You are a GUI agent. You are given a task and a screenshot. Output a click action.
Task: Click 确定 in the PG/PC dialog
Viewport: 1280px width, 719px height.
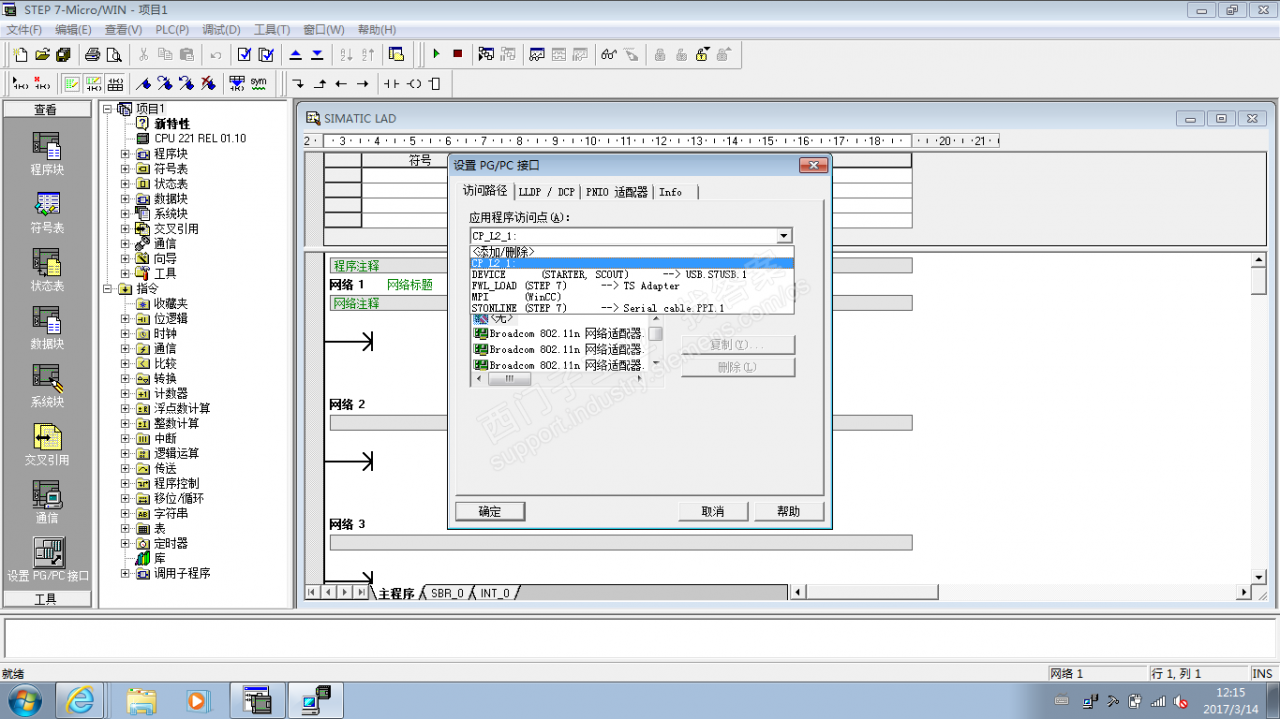(x=490, y=511)
